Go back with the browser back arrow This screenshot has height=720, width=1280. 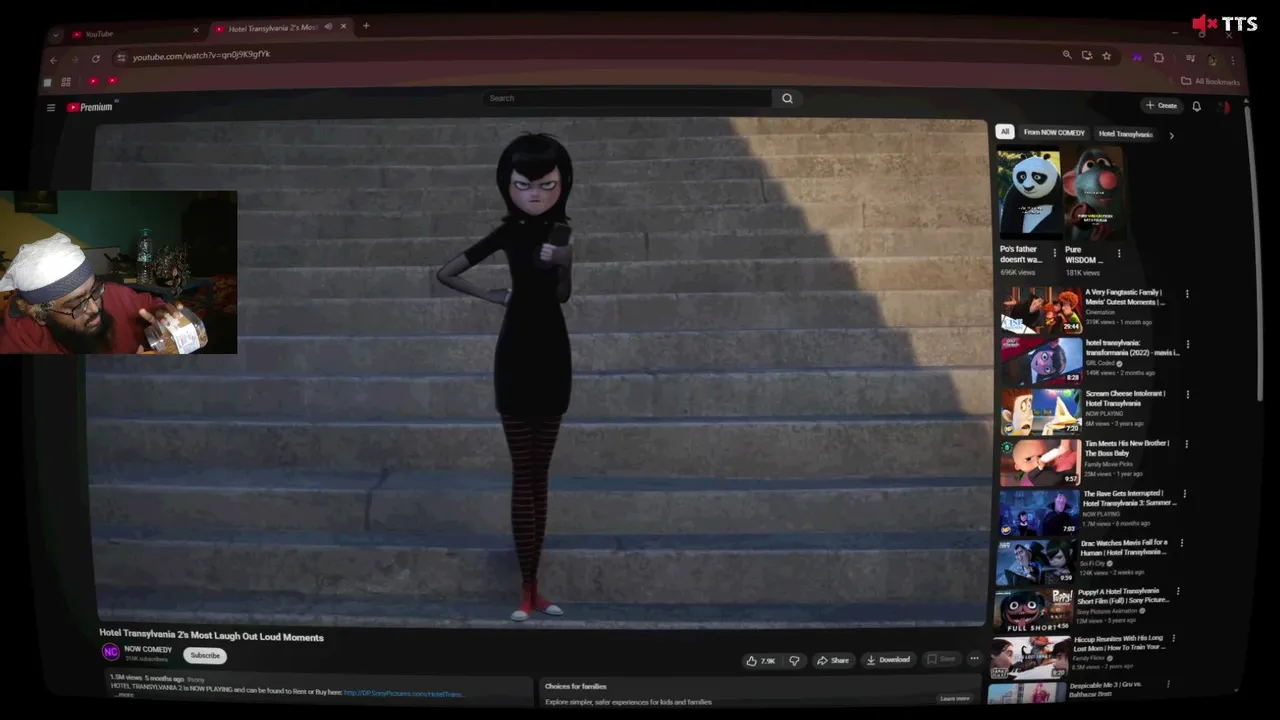pyautogui.click(x=54, y=59)
